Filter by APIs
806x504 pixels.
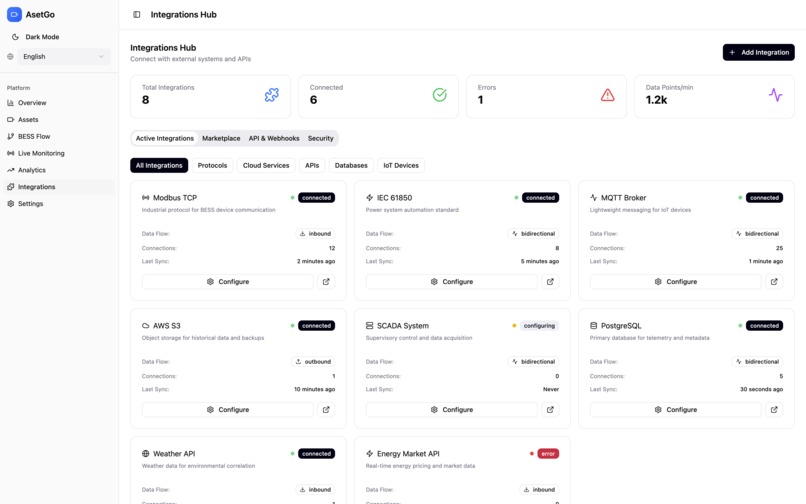[312, 166]
